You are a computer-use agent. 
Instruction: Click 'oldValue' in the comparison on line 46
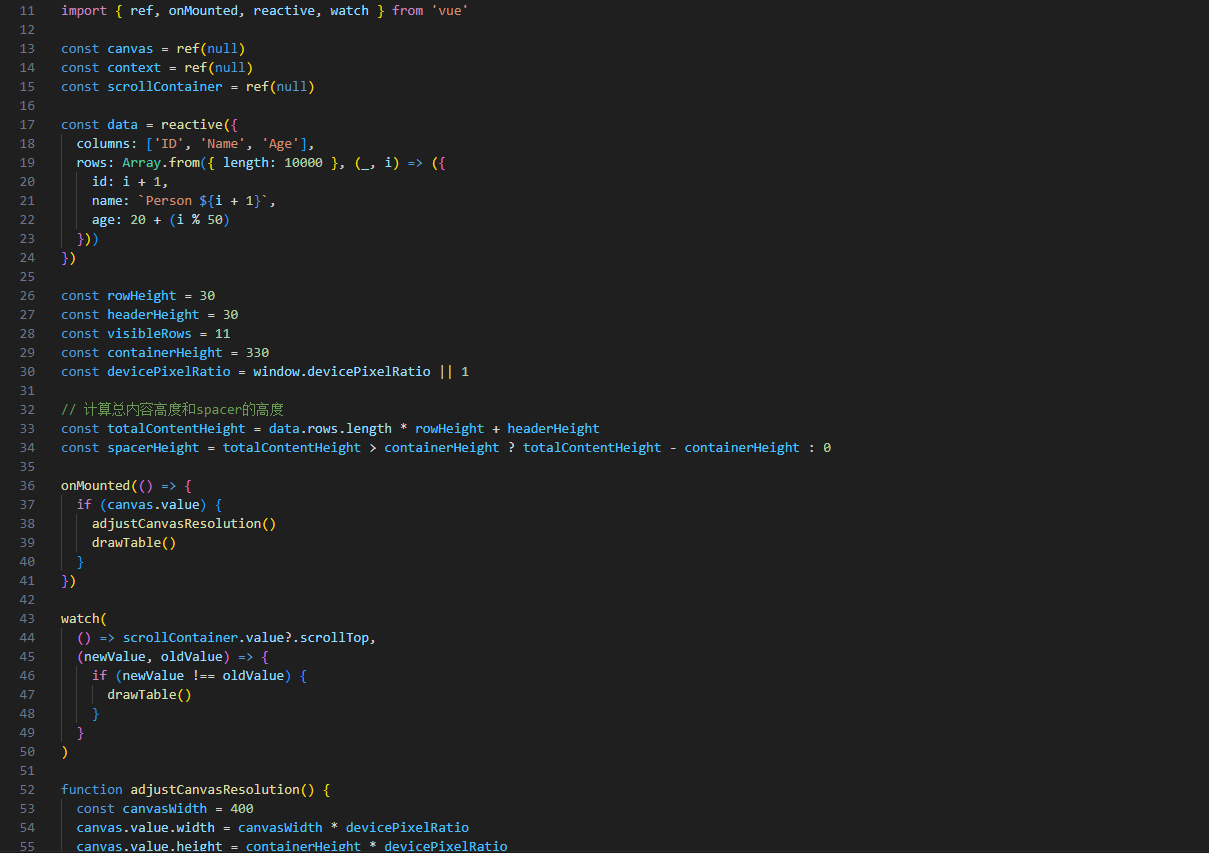[254, 675]
